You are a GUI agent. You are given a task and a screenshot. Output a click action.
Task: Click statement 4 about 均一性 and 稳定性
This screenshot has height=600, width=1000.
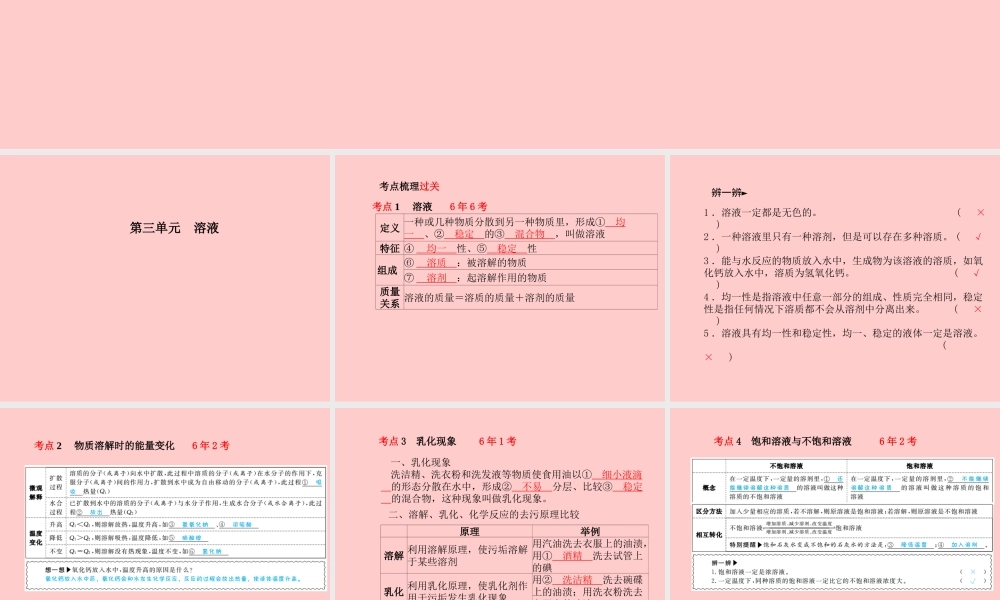coord(844,309)
